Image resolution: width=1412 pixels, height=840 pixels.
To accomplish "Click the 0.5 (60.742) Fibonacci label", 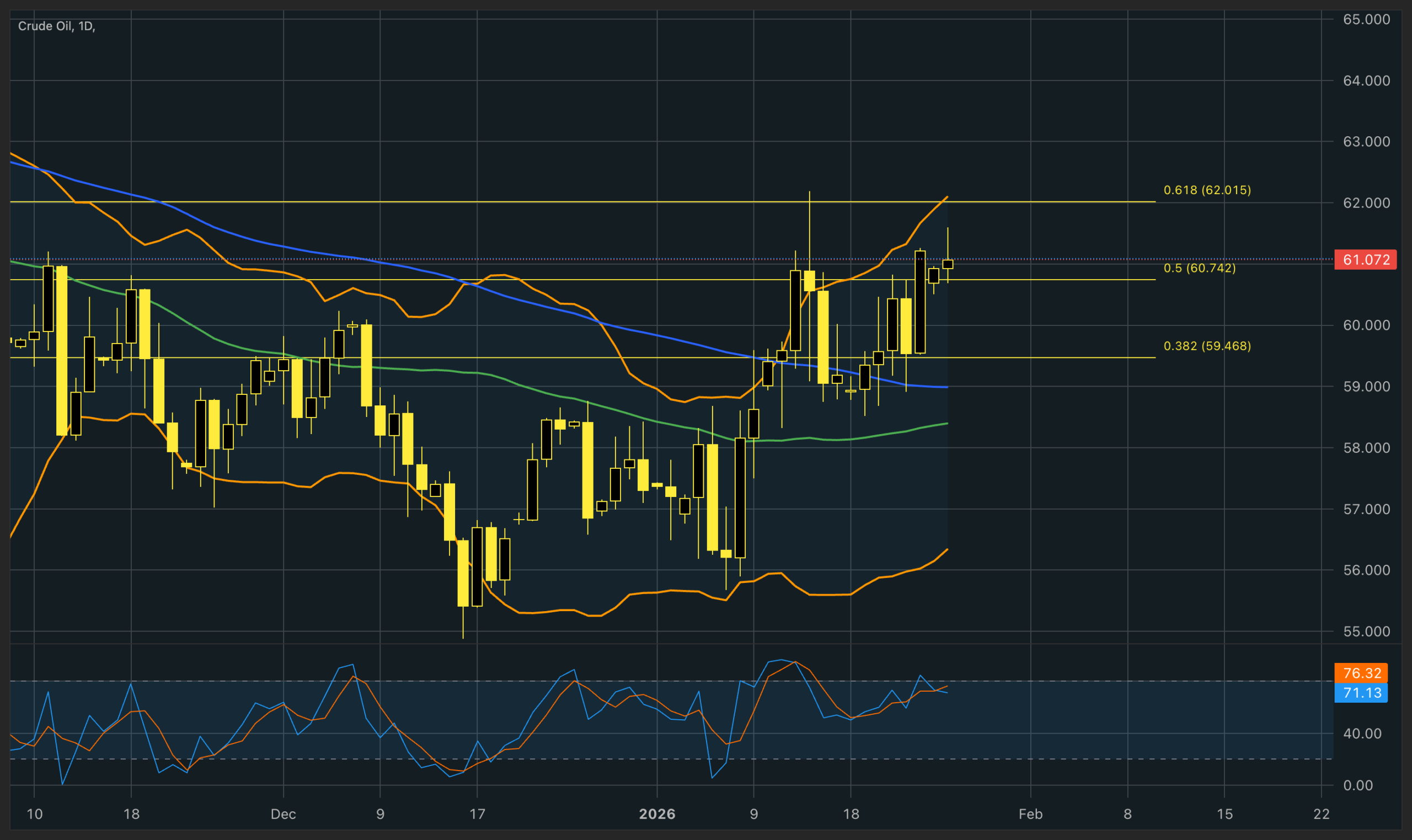I will pyautogui.click(x=1199, y=268).
